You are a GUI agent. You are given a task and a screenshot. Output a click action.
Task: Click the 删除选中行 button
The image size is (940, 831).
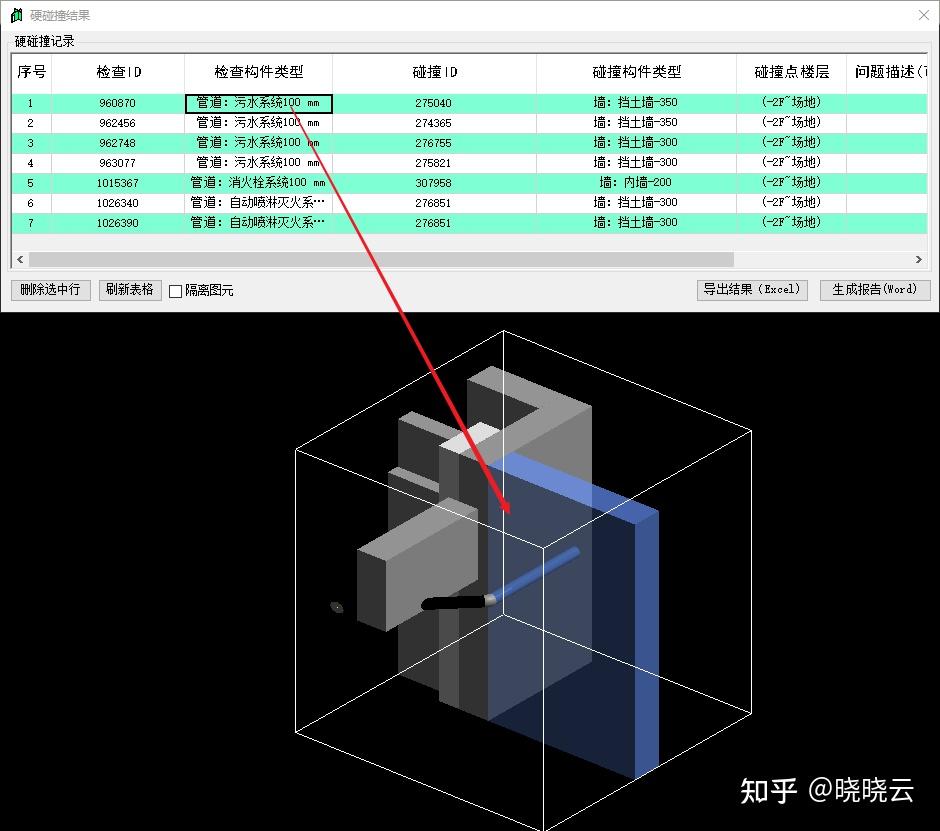[50, 290]
